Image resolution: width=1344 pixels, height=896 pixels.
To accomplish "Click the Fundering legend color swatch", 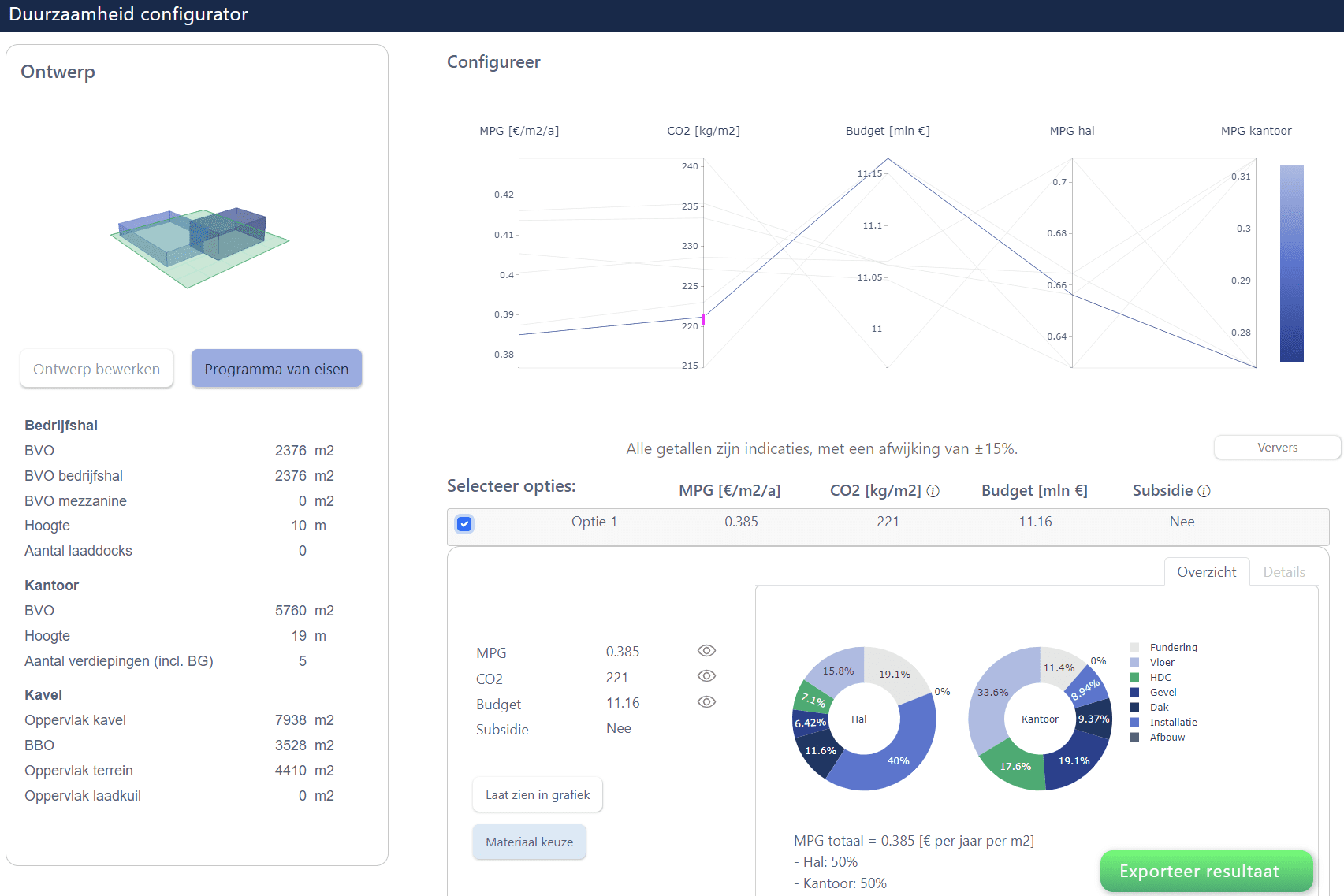I will coord(1134,647).
